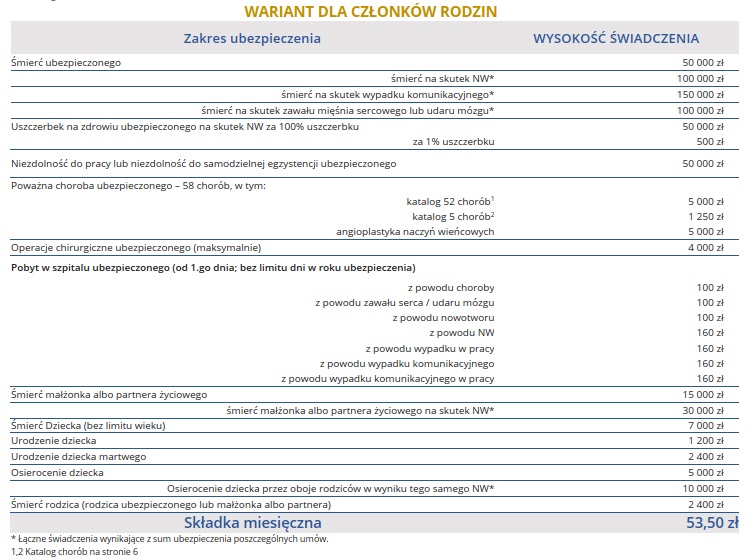Click the footnote '* Łączne świadczenia wynikające...'
Image resolution: width=753 pixels, height=560 pixels.
coord(170,539)
